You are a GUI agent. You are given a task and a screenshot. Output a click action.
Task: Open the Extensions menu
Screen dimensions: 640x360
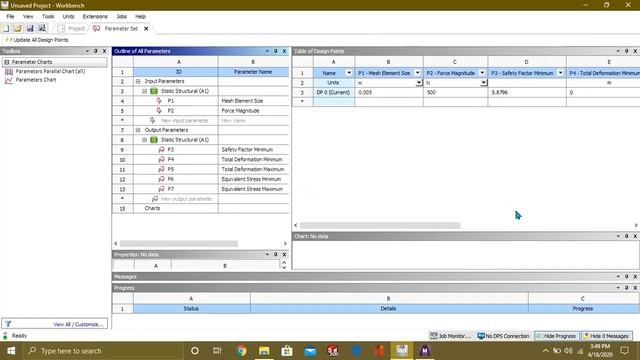(x=95, y=16)
